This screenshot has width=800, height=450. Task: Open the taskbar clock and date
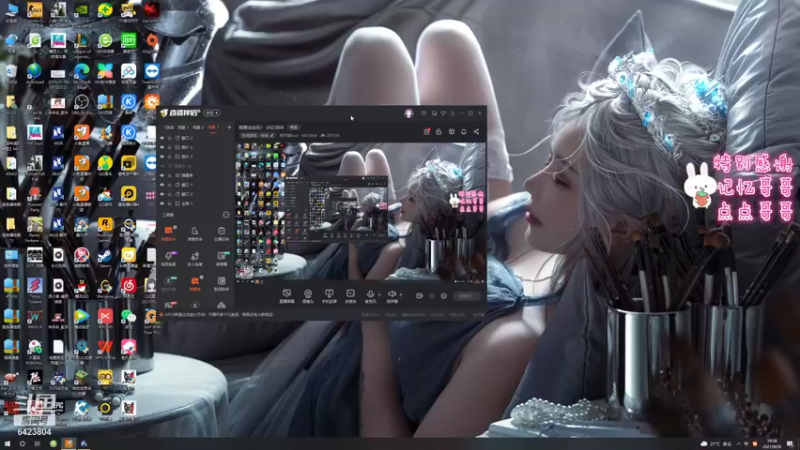(x=772, y=443)
